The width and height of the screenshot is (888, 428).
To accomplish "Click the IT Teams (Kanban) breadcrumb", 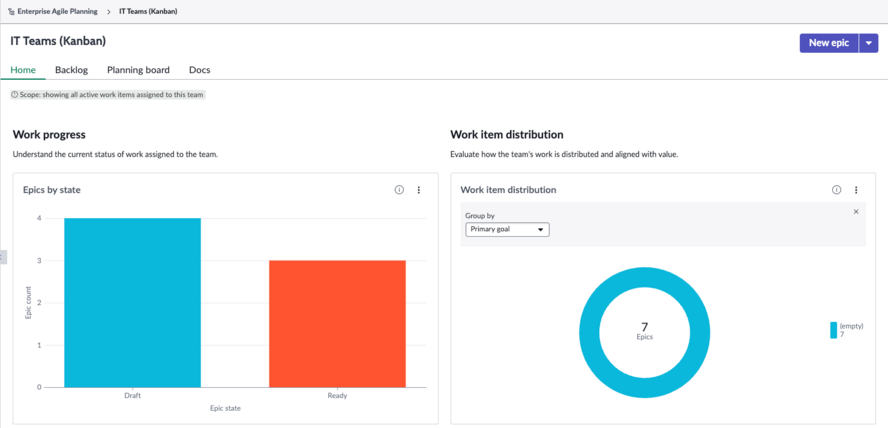I will click(x=148, y=11).
